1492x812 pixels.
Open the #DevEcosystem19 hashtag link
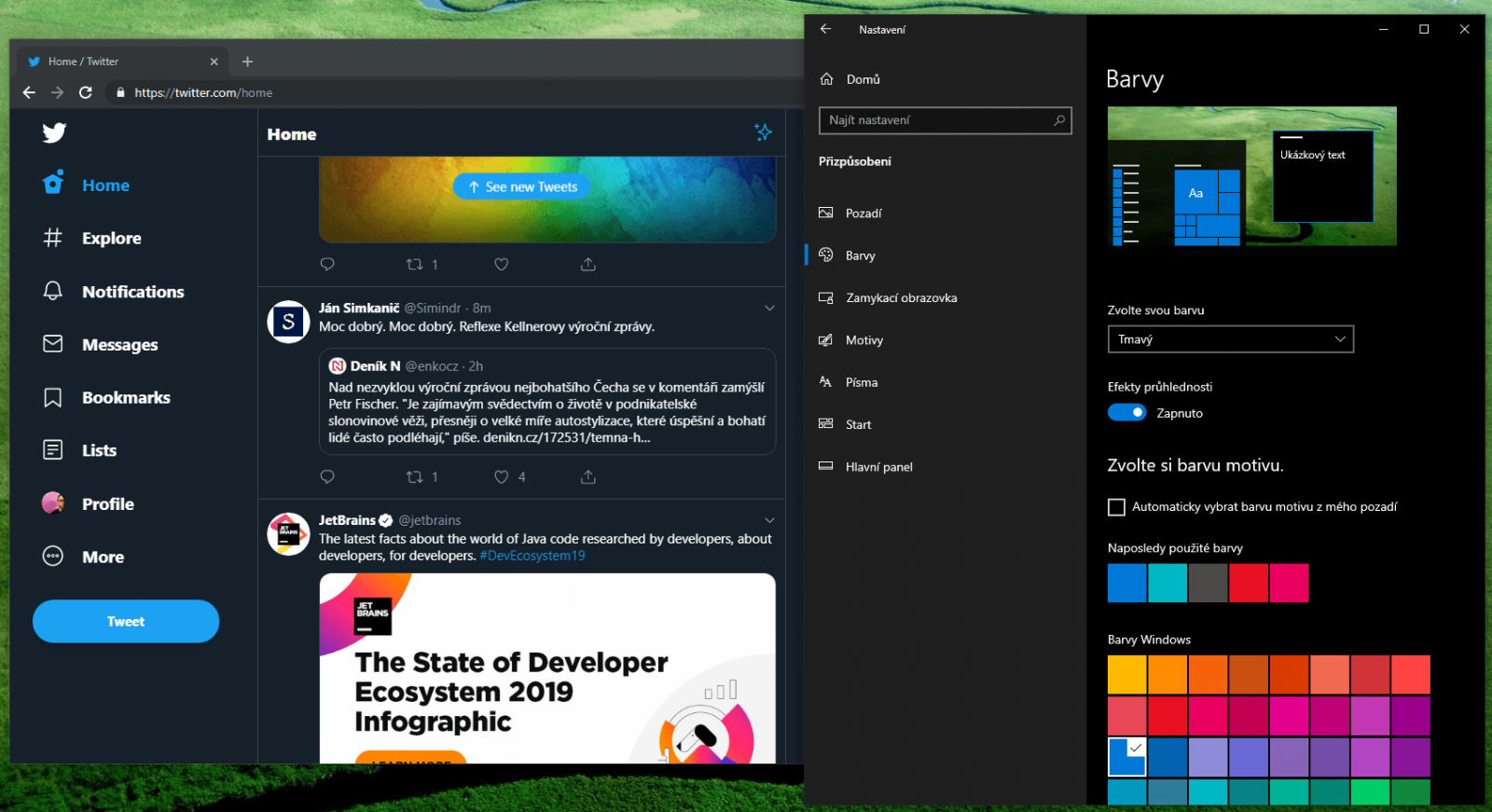coord(532,556)
